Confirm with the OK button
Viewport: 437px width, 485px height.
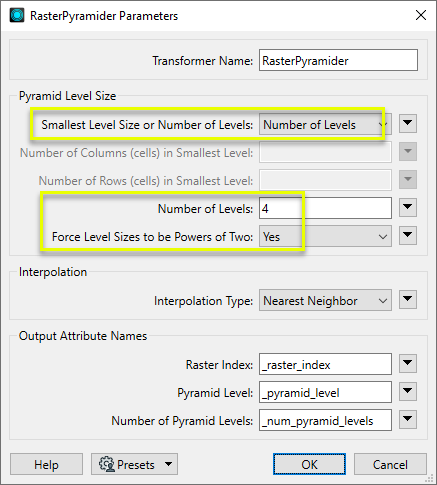309,464
